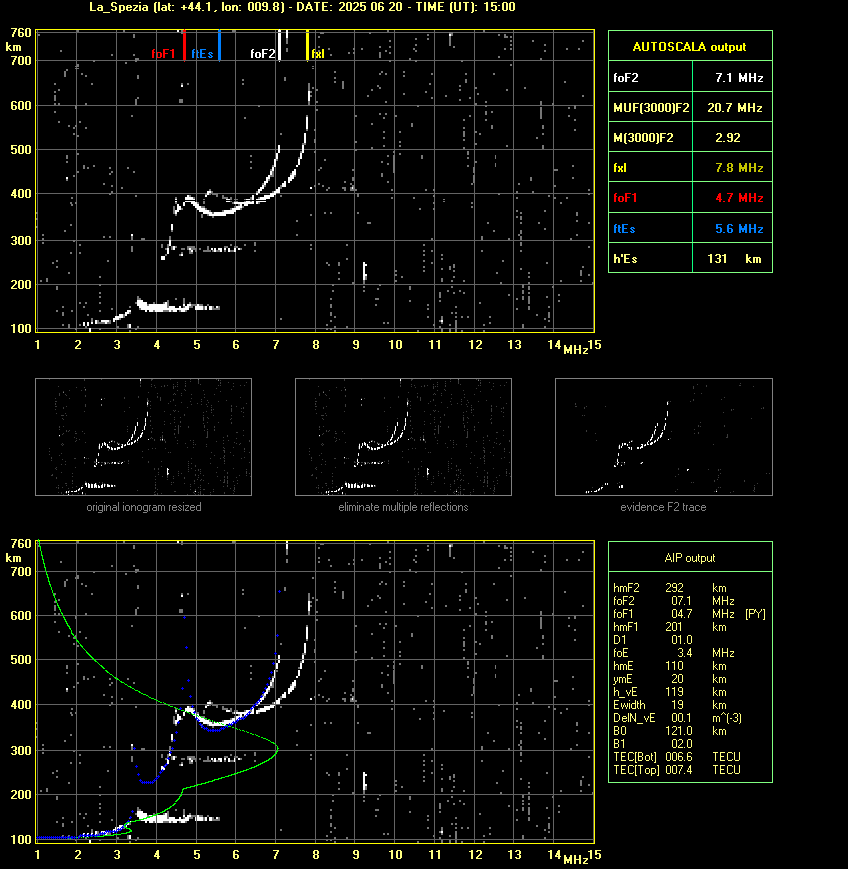Image resolution: width=848 pixels, height=869 pixels.
Task: Select the hmF1 201 km row
Action: point(670,627)
